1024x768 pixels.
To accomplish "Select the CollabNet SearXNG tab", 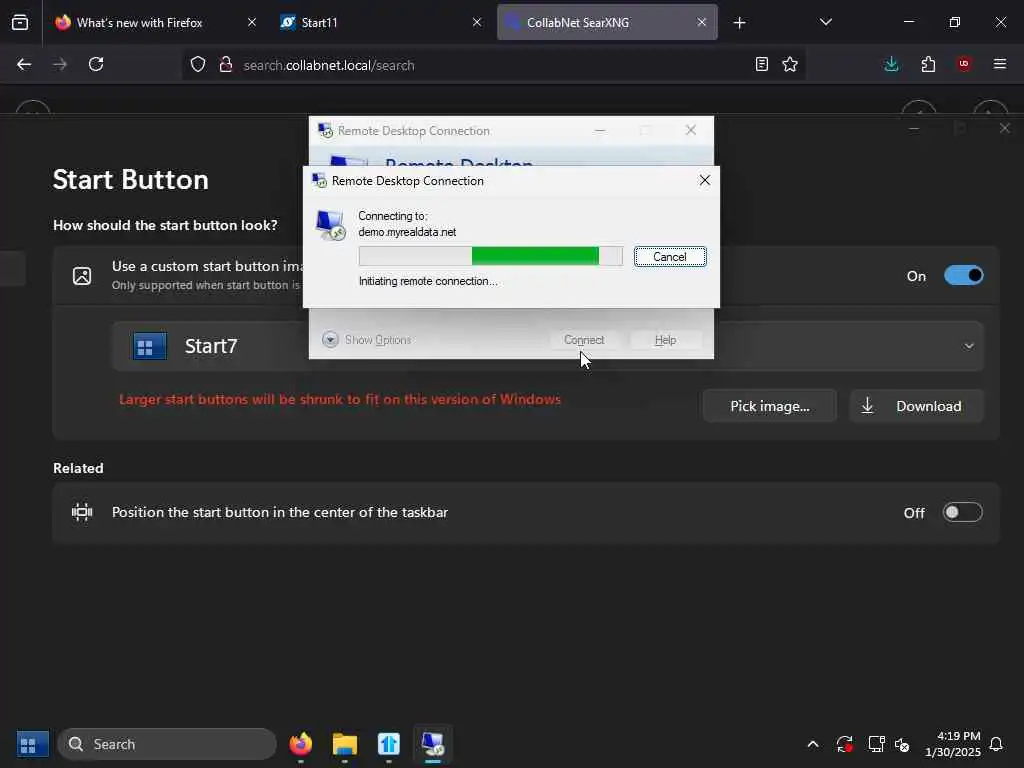I will click(x=578, y=22).
